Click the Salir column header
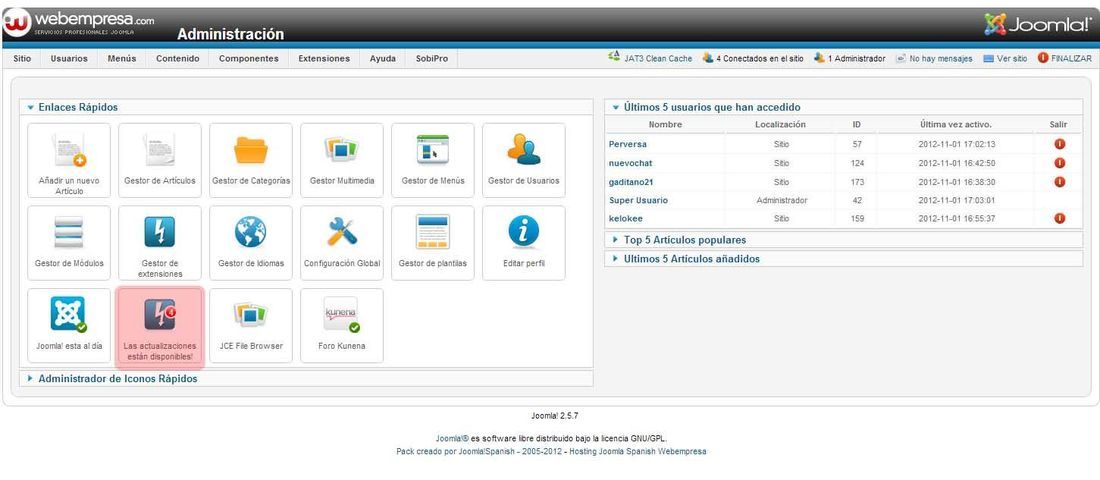Image resolution: width=1100 pixels, height=480 pixels. coord(1059,124)
